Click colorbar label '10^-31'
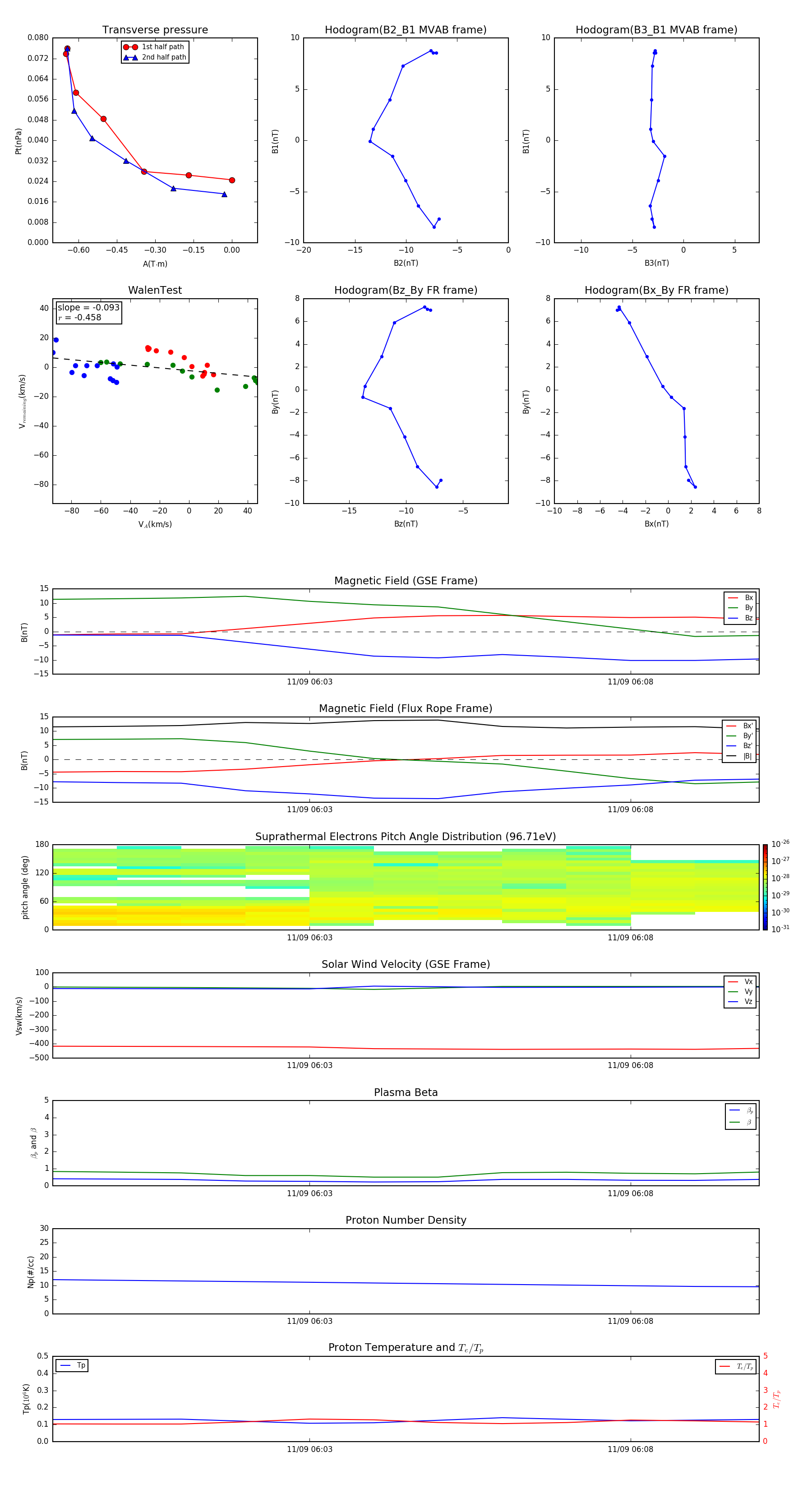The image size is (812, 1489). [780, 929]
